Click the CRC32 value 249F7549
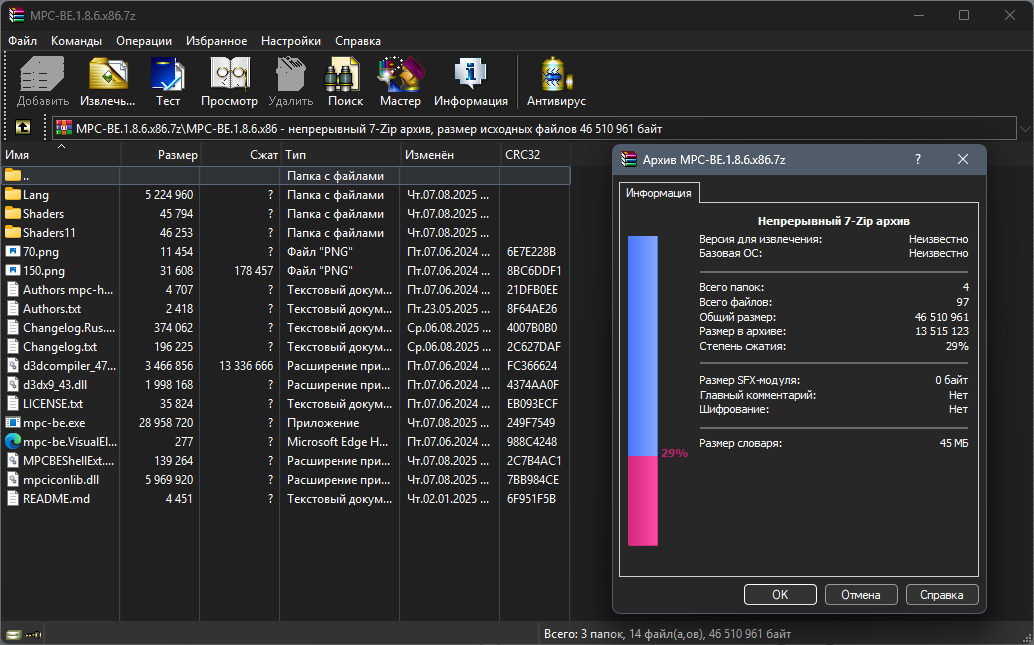Image resolution: width=1034 pixels, height=645 pixels. click(531, 422)
